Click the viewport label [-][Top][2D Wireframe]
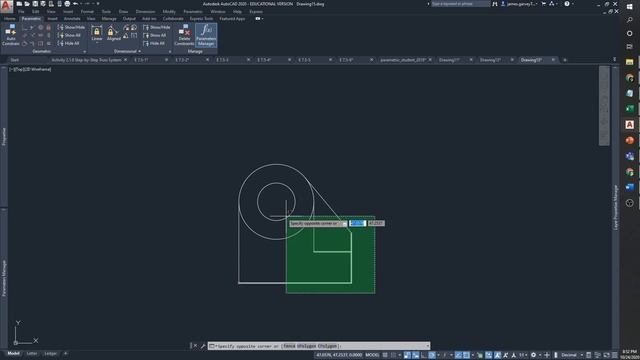 pos(31,69)
